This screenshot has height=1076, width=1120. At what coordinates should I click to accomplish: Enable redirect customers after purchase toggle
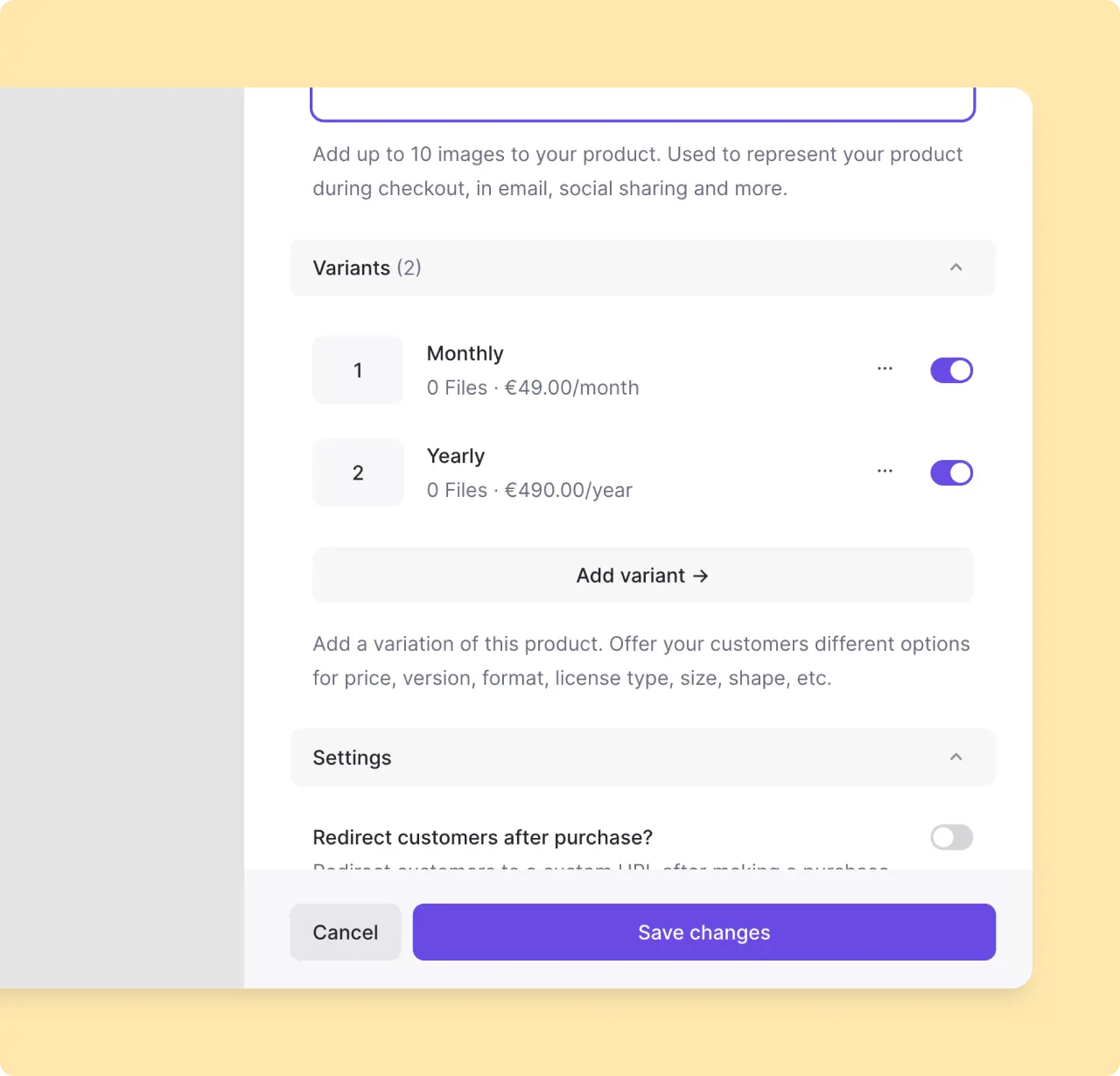(951, 838)
